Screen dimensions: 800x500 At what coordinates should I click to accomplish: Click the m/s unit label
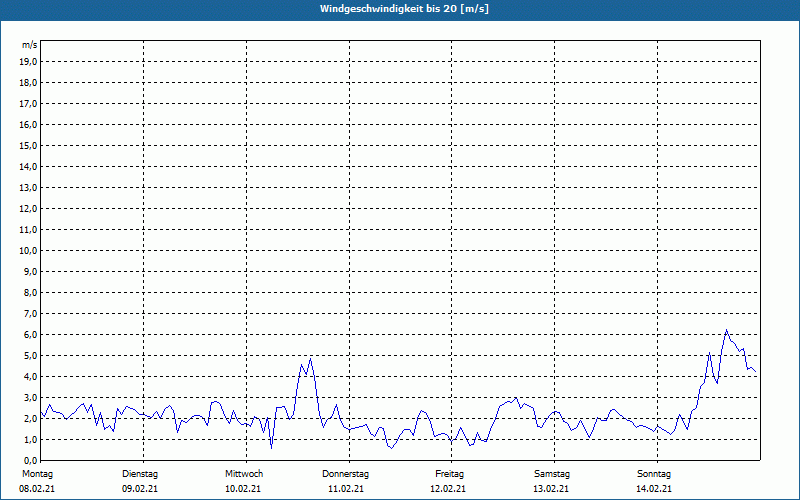click(x=29, y=45)
